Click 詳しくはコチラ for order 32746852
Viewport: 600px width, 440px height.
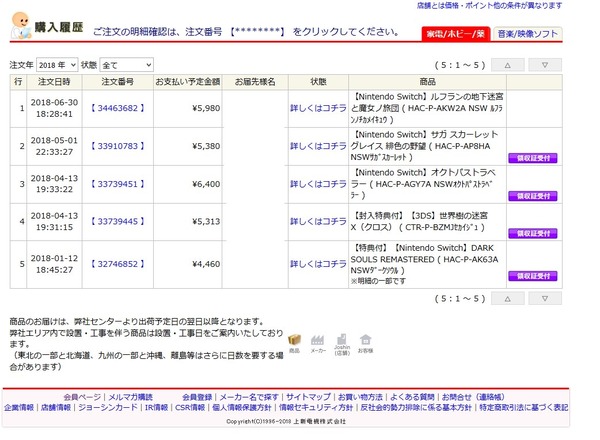(318, 264)
